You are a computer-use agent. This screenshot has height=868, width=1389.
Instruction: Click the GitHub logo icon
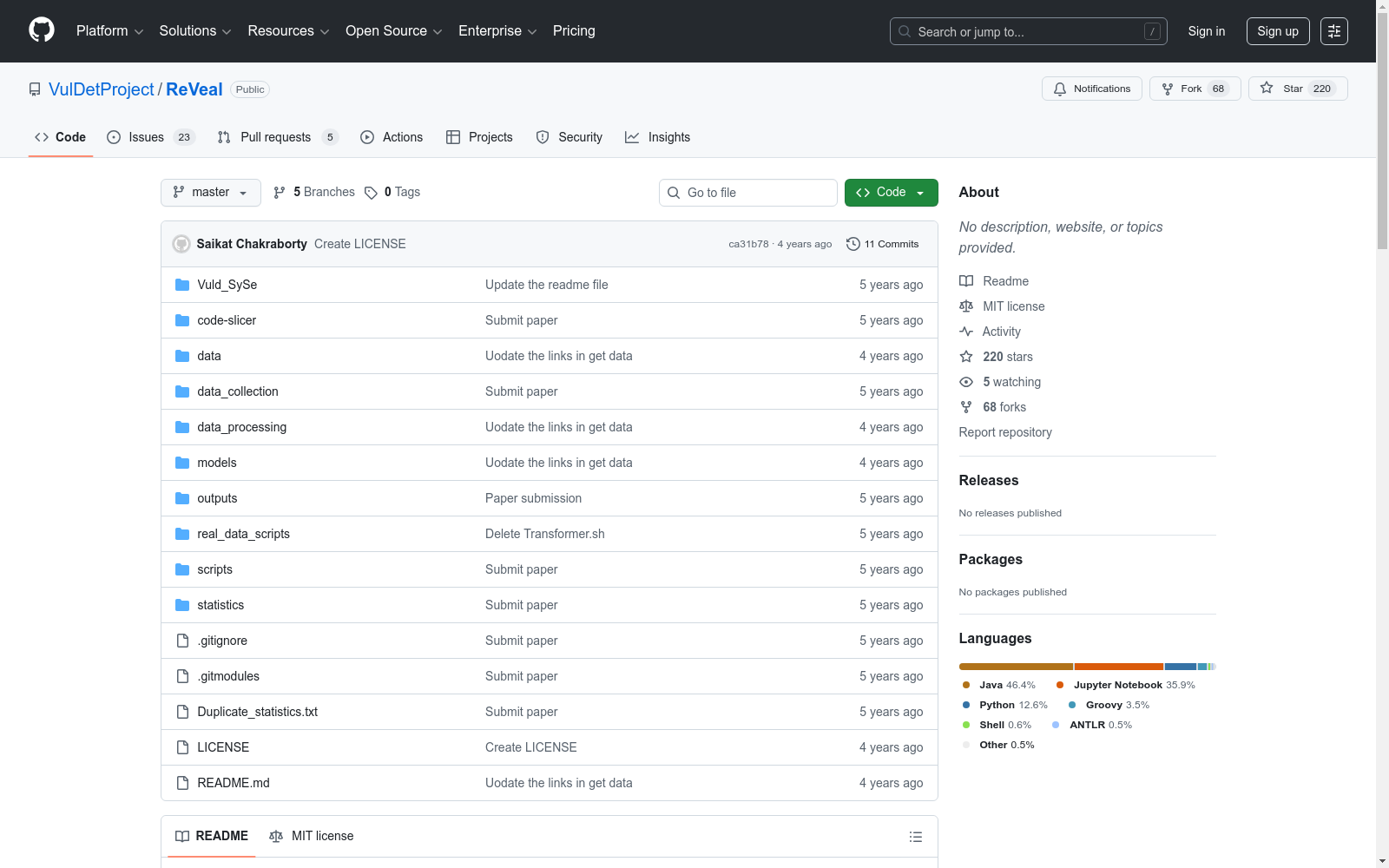(42, 30)
